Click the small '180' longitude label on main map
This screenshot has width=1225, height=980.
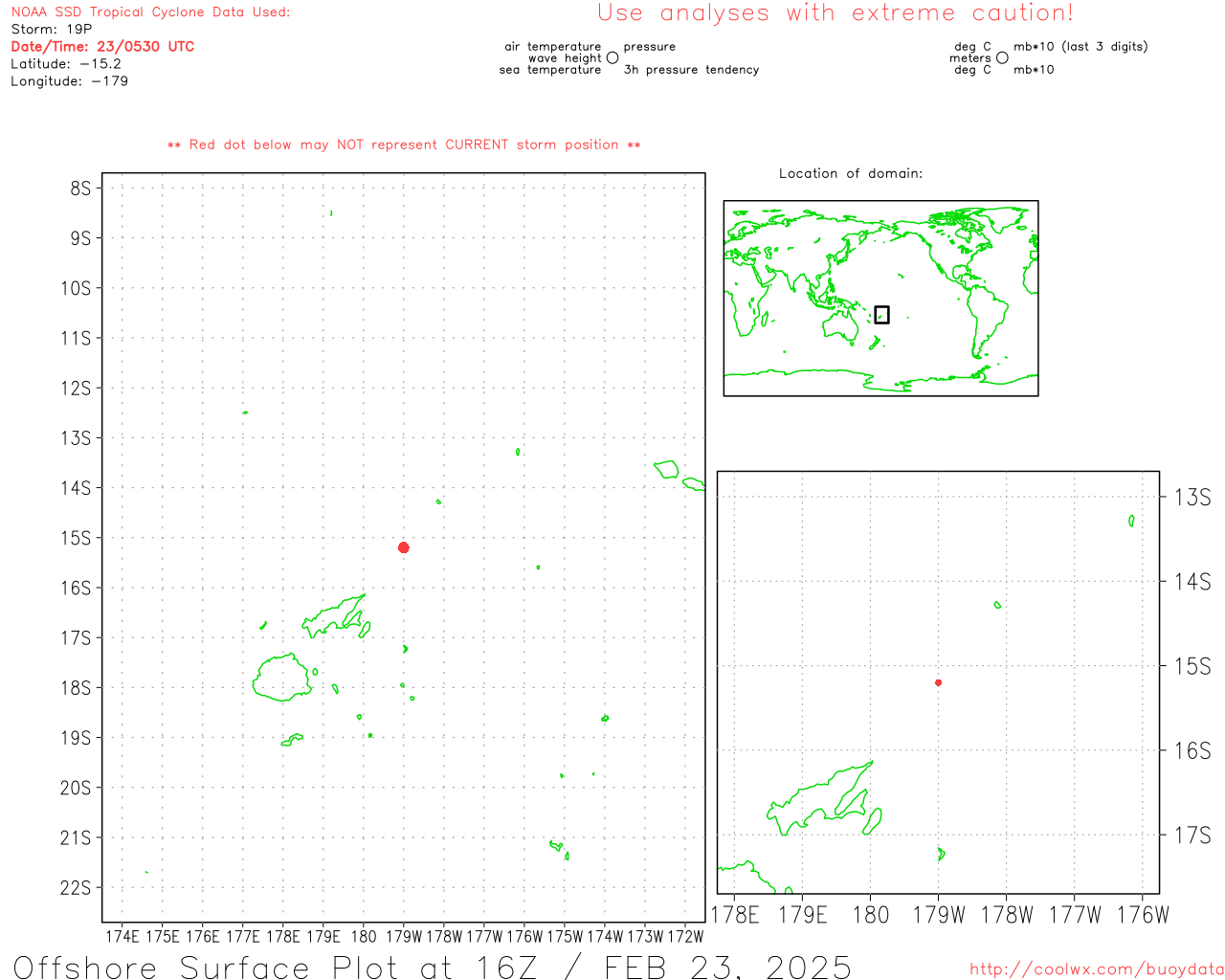(x=364, y=937)
